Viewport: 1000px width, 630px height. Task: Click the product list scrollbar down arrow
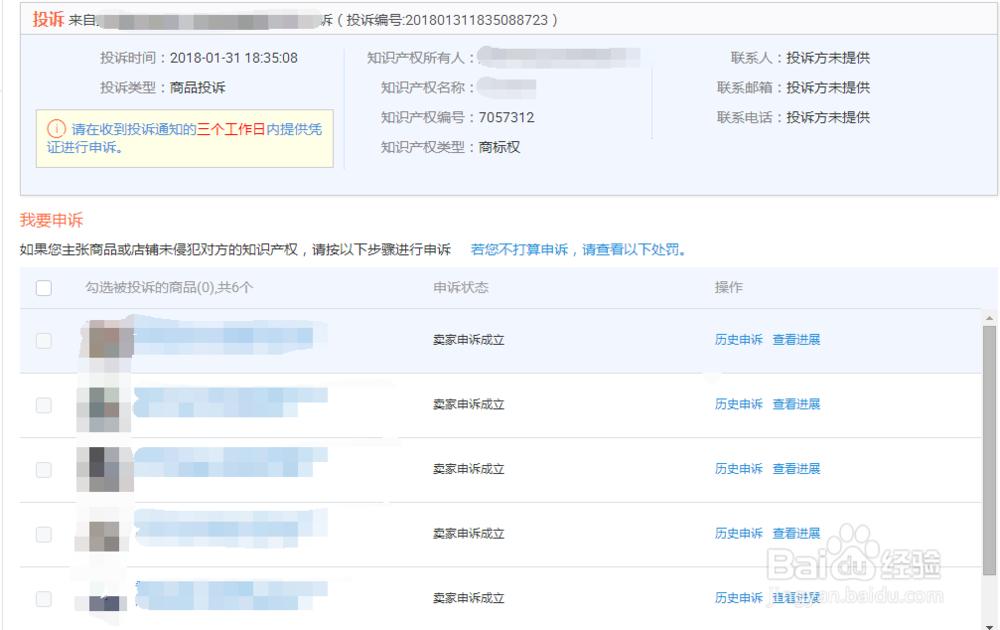989,626
